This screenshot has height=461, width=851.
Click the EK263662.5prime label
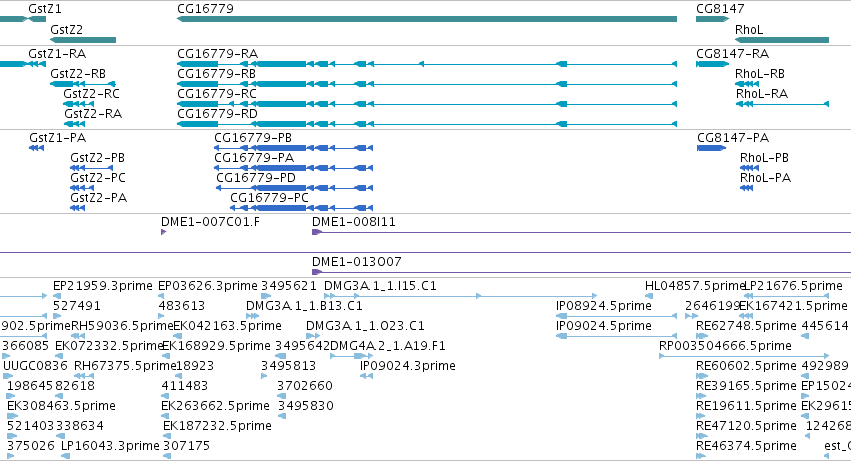pos(215,406)
